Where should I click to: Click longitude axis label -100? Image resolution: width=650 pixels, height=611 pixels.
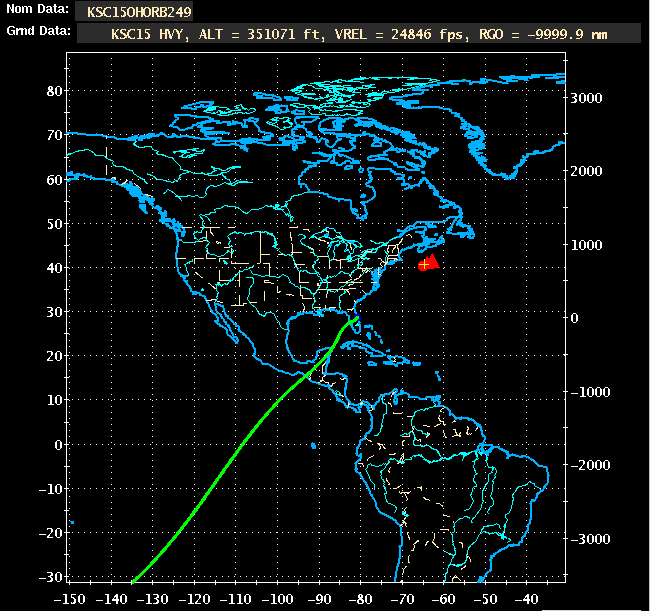pos(277,599)
